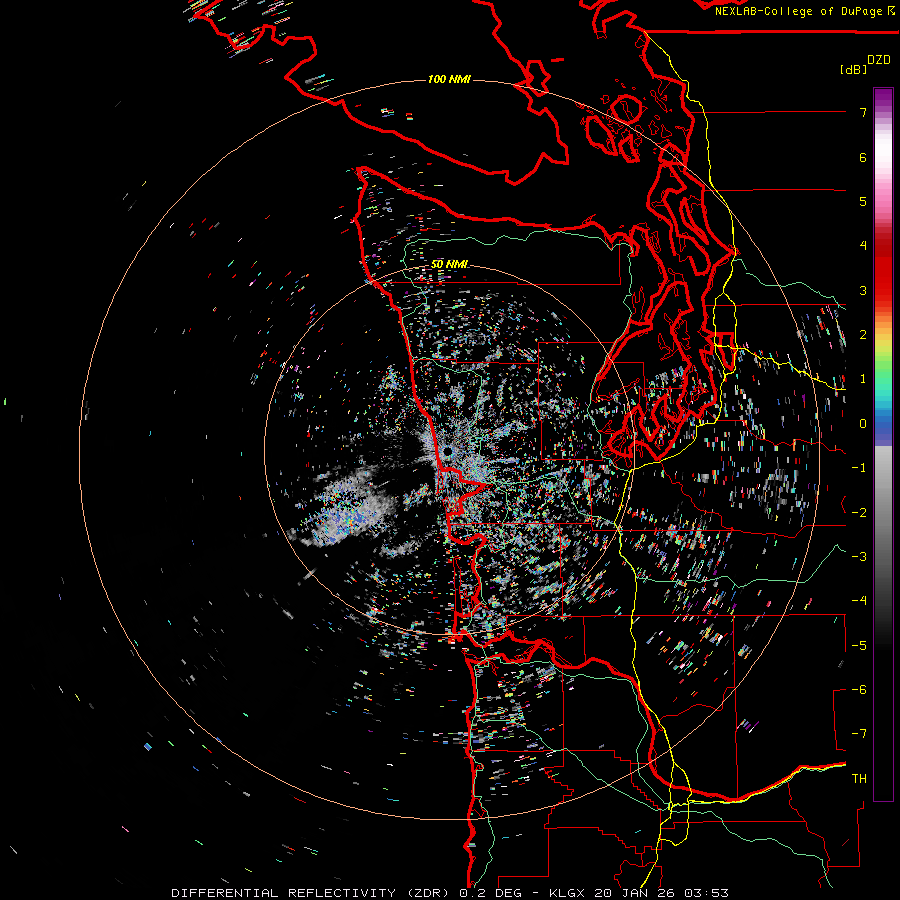900x900 pixels.
Task: Click the "7" value on the color scale
Action: pyautogui.click(x=863, y=112)
